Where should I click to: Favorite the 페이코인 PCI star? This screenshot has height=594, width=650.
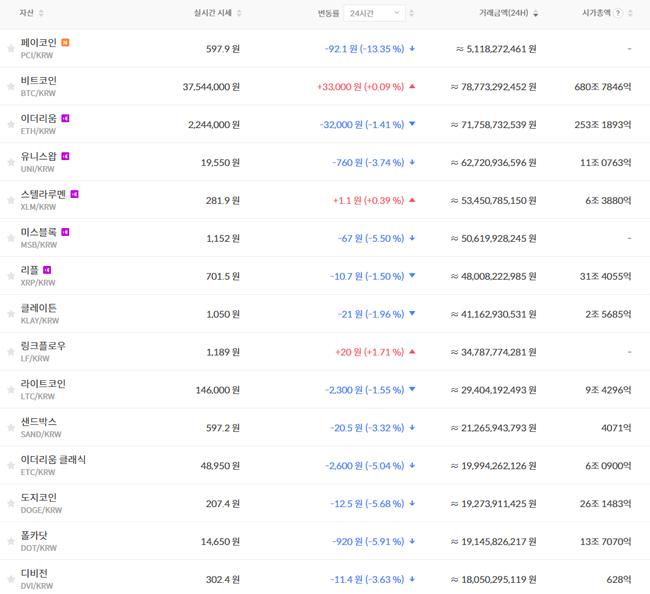tap(11, 48)
